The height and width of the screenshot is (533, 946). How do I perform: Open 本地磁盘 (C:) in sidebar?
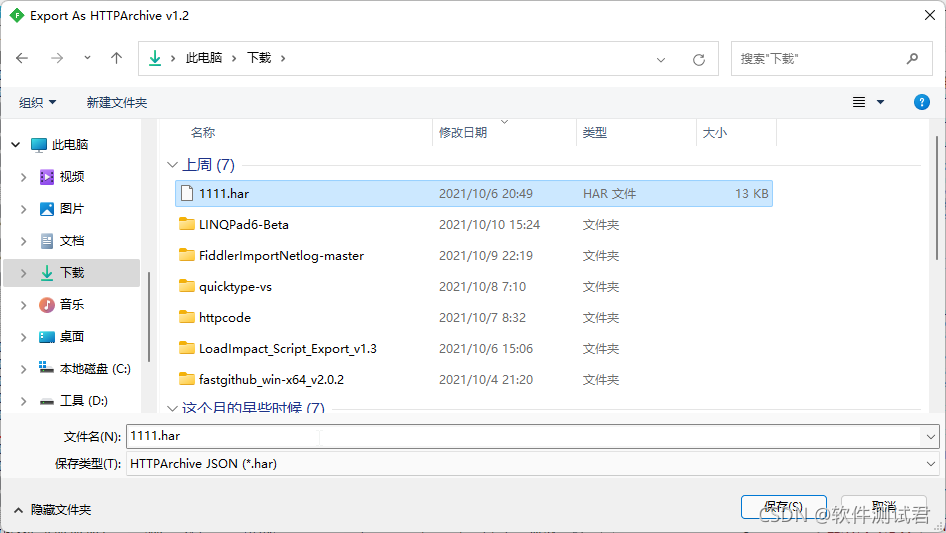pyautogui.click(x=95, y=369)
